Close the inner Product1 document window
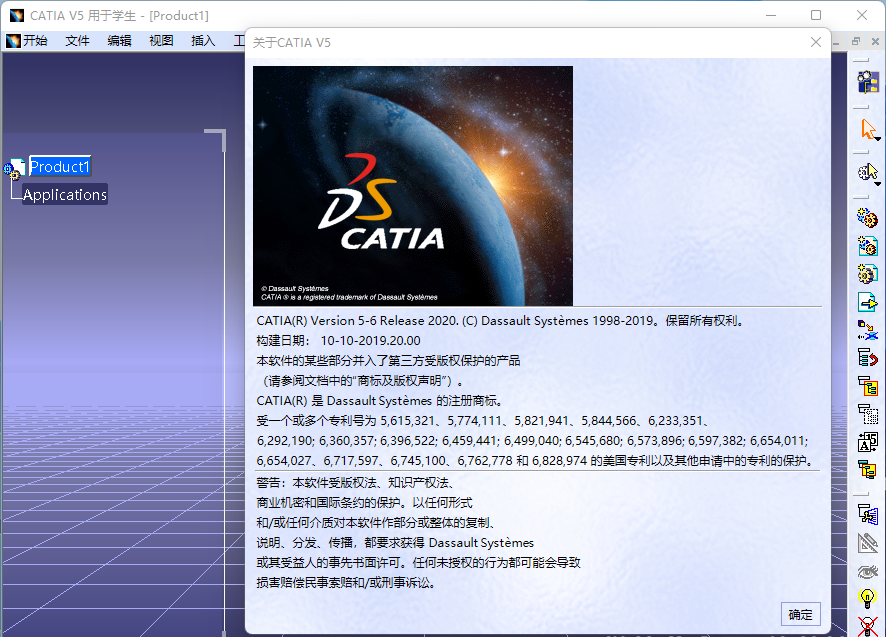The height and width of the screenshot is (637, 886). (x=875, y=41)
